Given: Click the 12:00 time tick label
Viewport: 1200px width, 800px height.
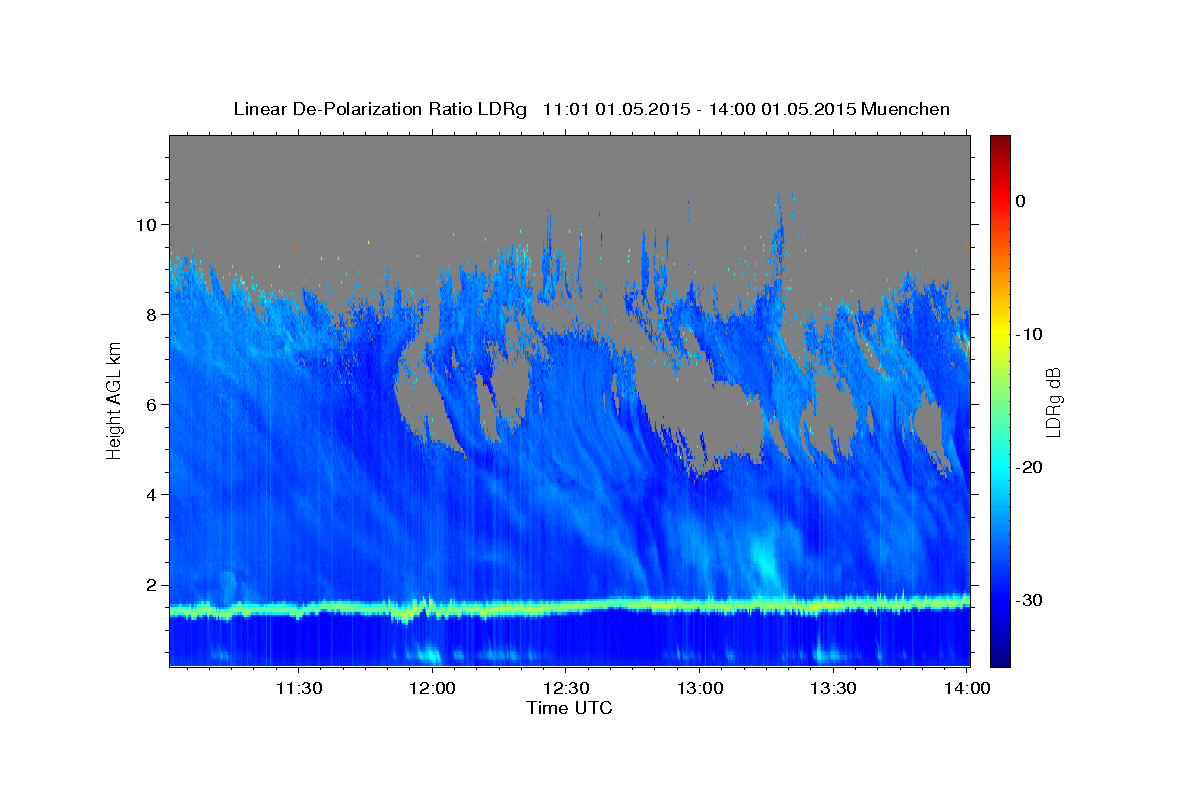Looking at the screenshot, I should coord(433,688).
